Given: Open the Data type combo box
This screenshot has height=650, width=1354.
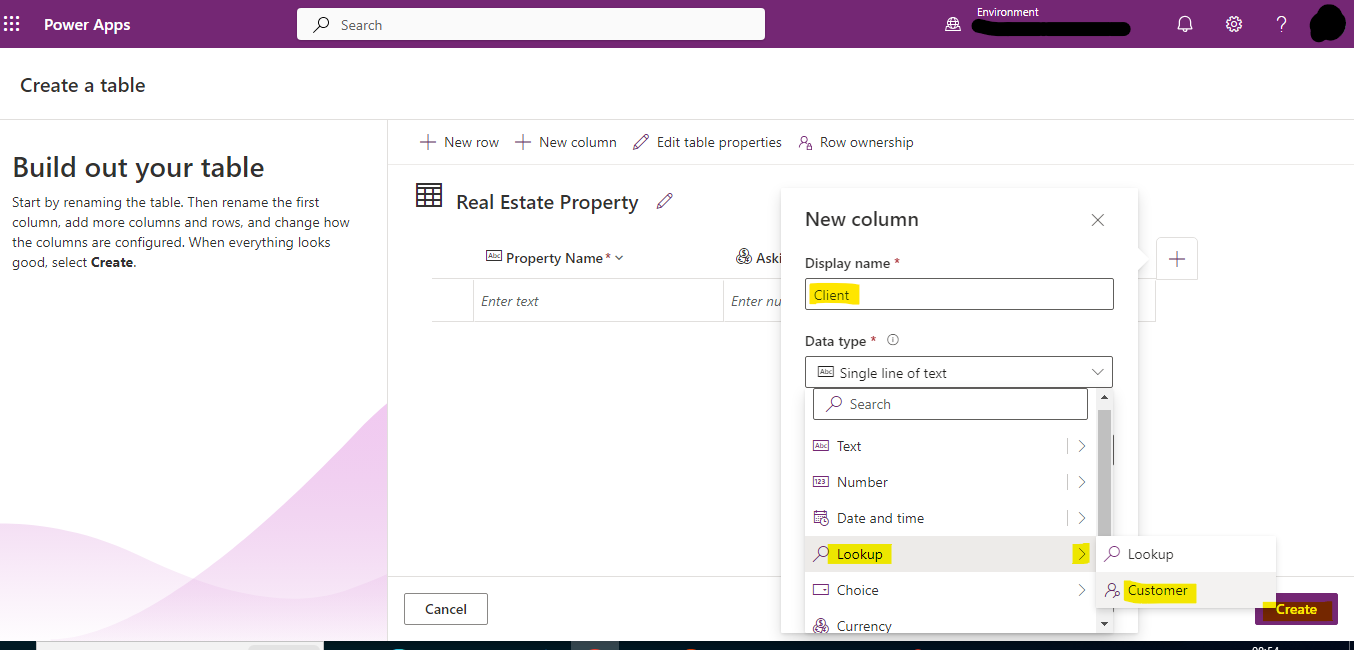Looking at the screenshot, I should [959, 372].
